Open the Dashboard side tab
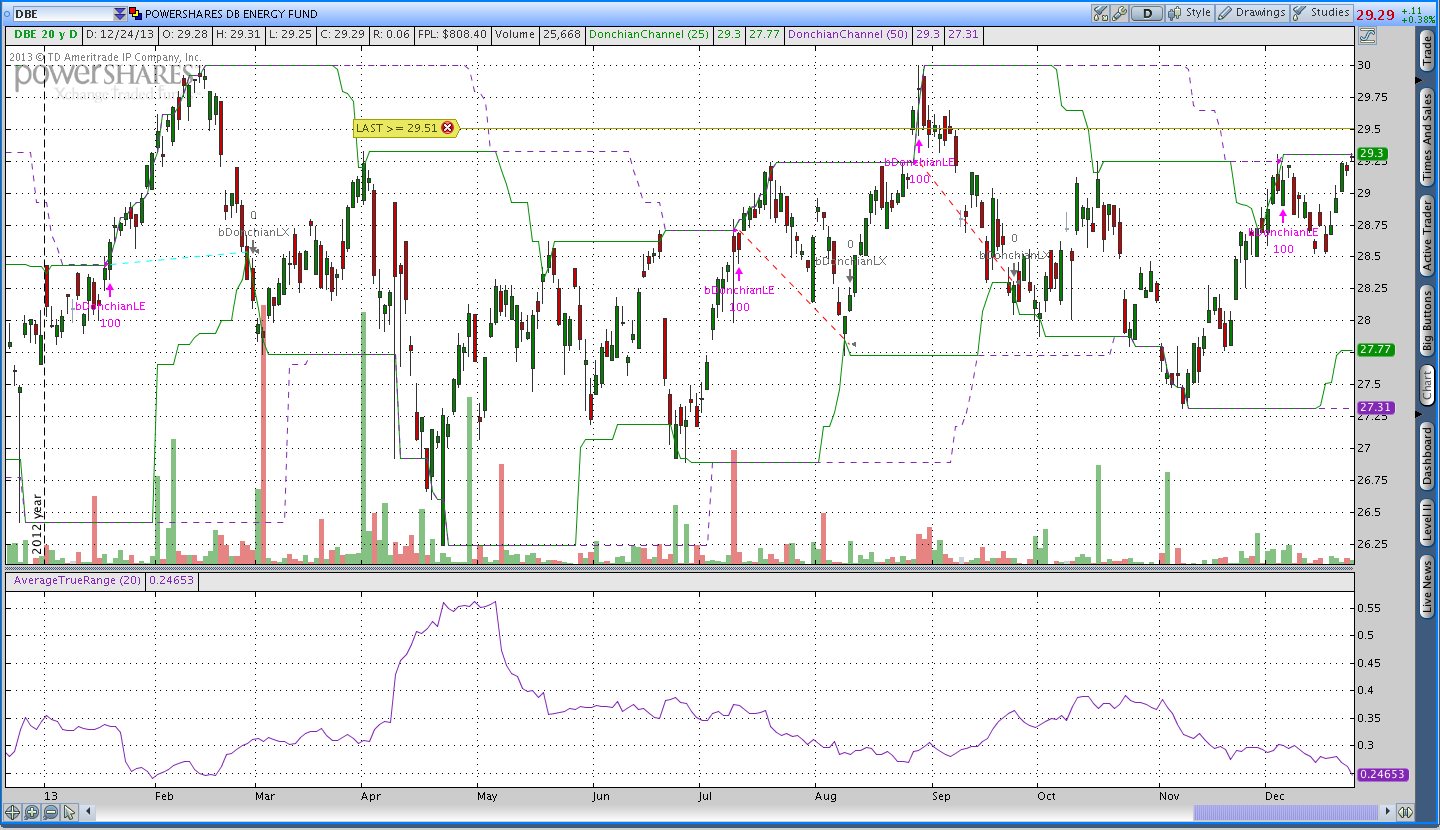 (1427, 456)
